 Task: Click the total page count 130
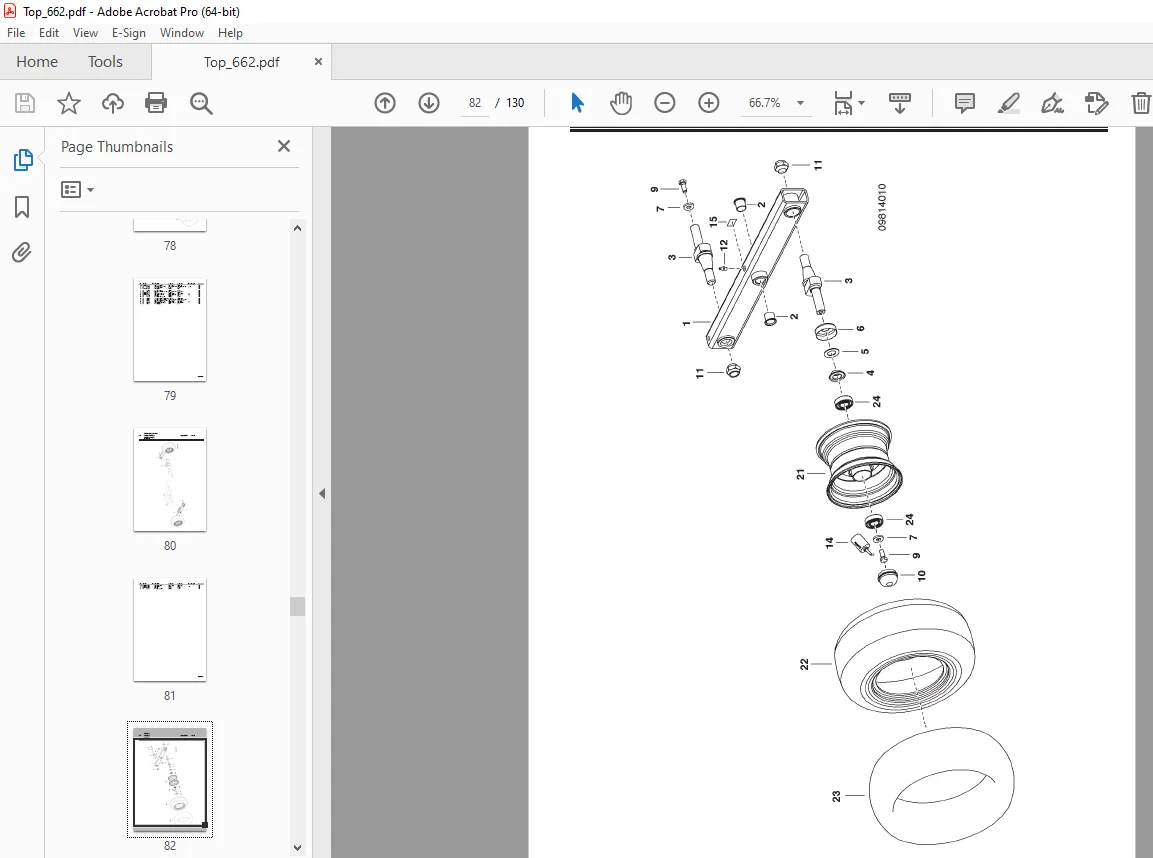pos(515,103)
